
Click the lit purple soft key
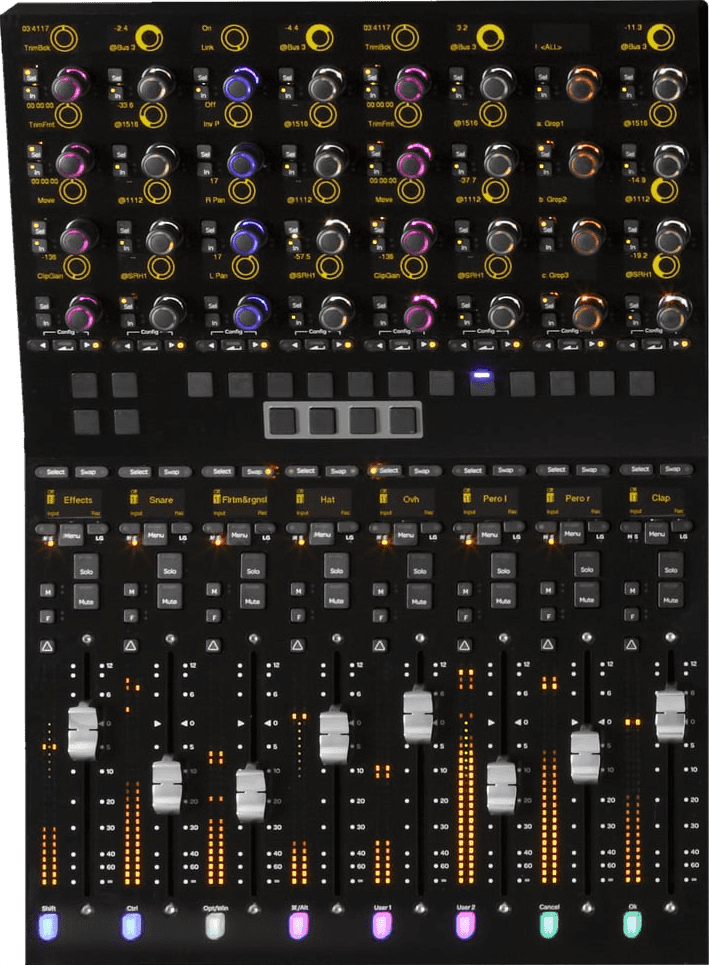click(x=481, y=382)
